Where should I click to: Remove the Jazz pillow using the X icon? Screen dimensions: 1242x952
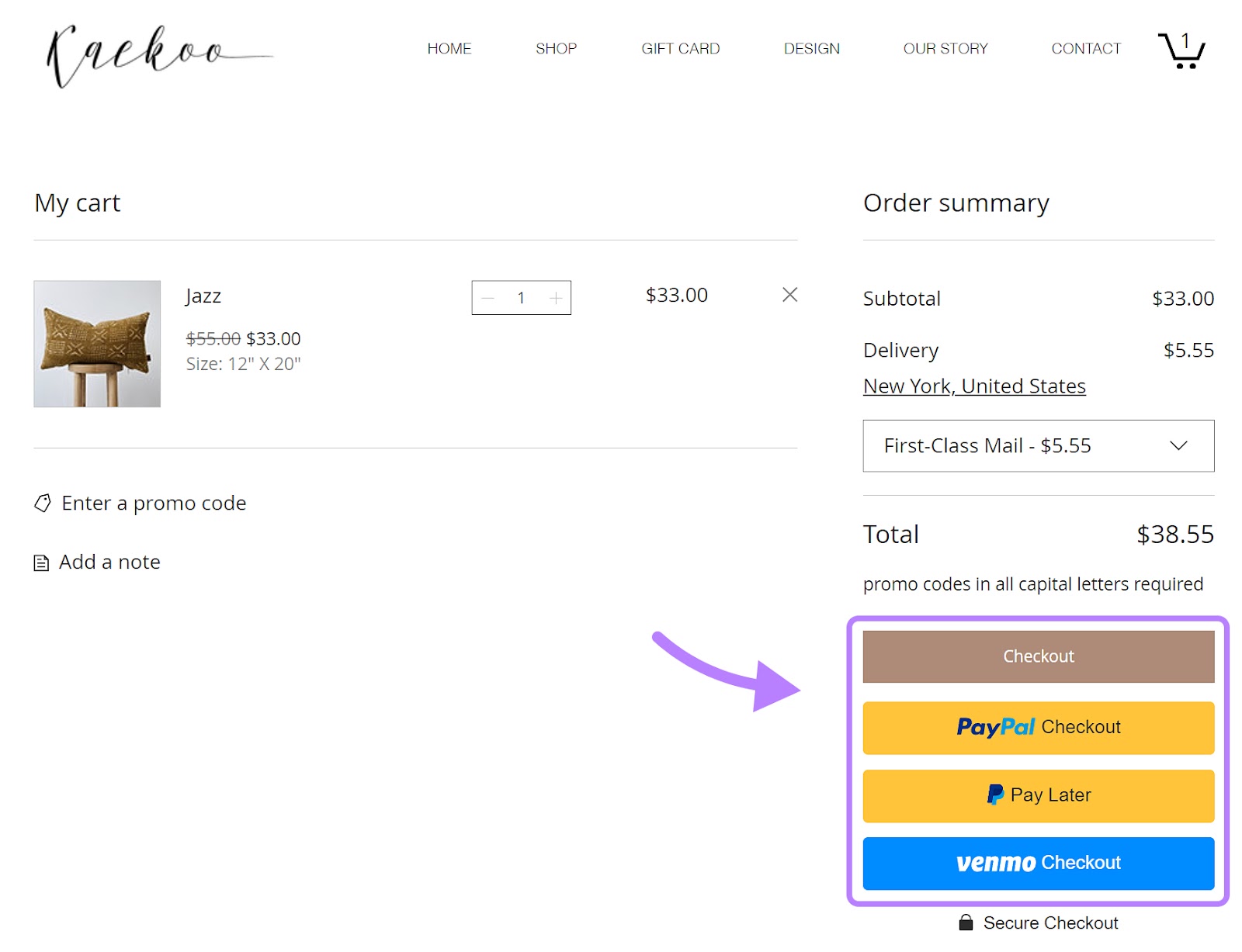tap(789, 295)
